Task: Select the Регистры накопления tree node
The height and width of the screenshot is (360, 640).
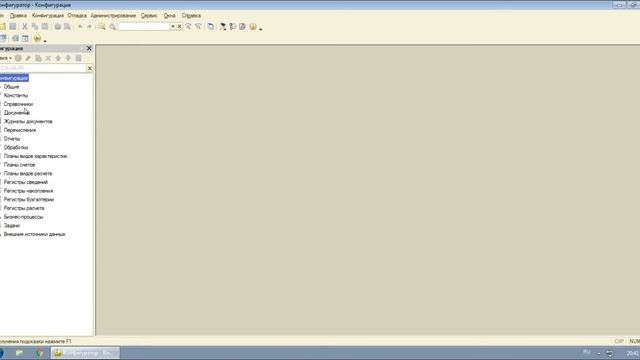Action: coord(28,191)
